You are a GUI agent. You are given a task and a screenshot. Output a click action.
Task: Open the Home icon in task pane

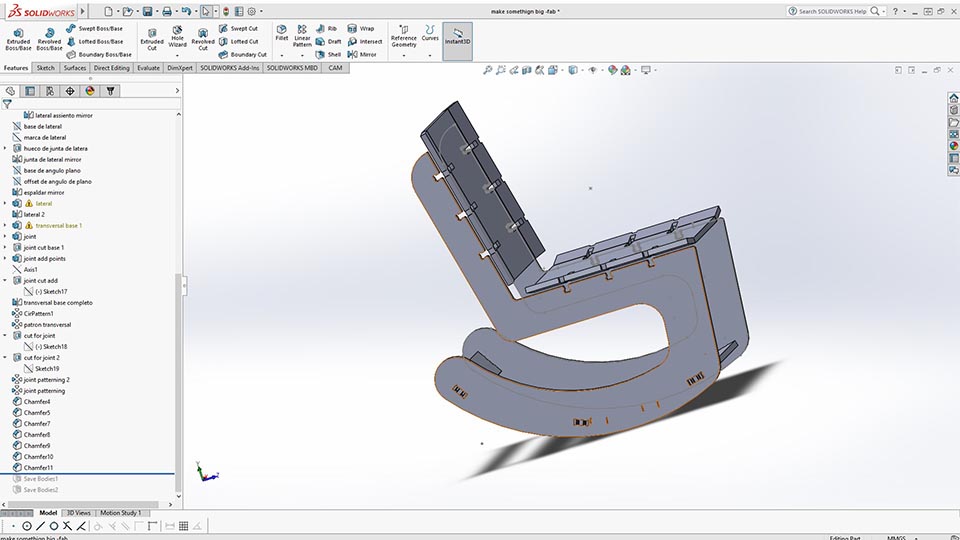[x=954, y=98]
